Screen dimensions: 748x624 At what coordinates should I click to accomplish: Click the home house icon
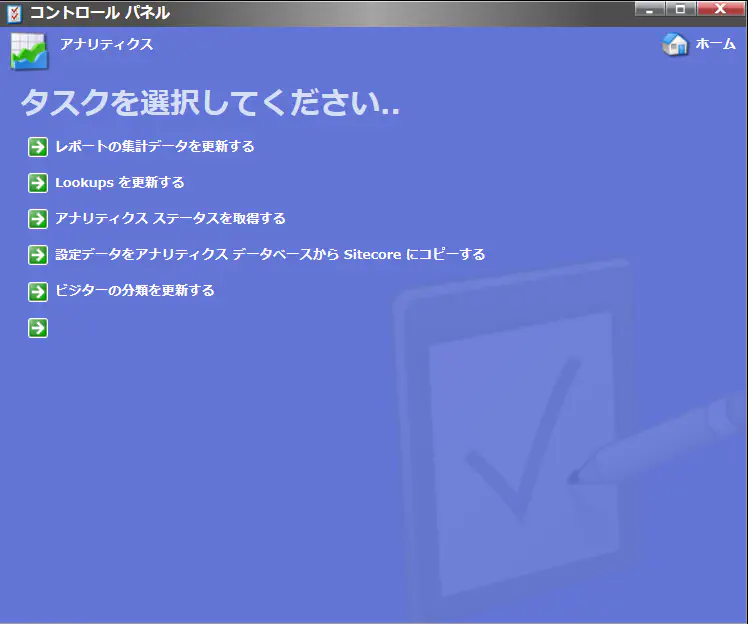click(x=675, y=44)
